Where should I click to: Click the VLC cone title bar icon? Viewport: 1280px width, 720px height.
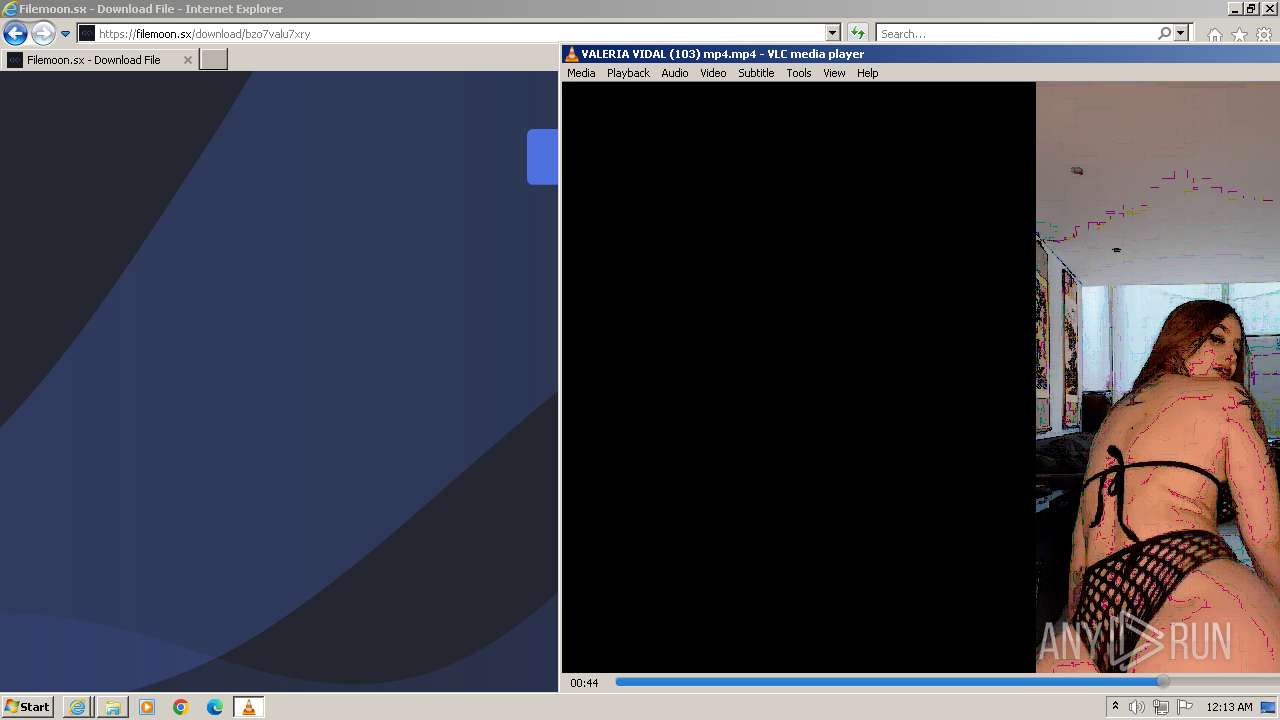(571, 54)
